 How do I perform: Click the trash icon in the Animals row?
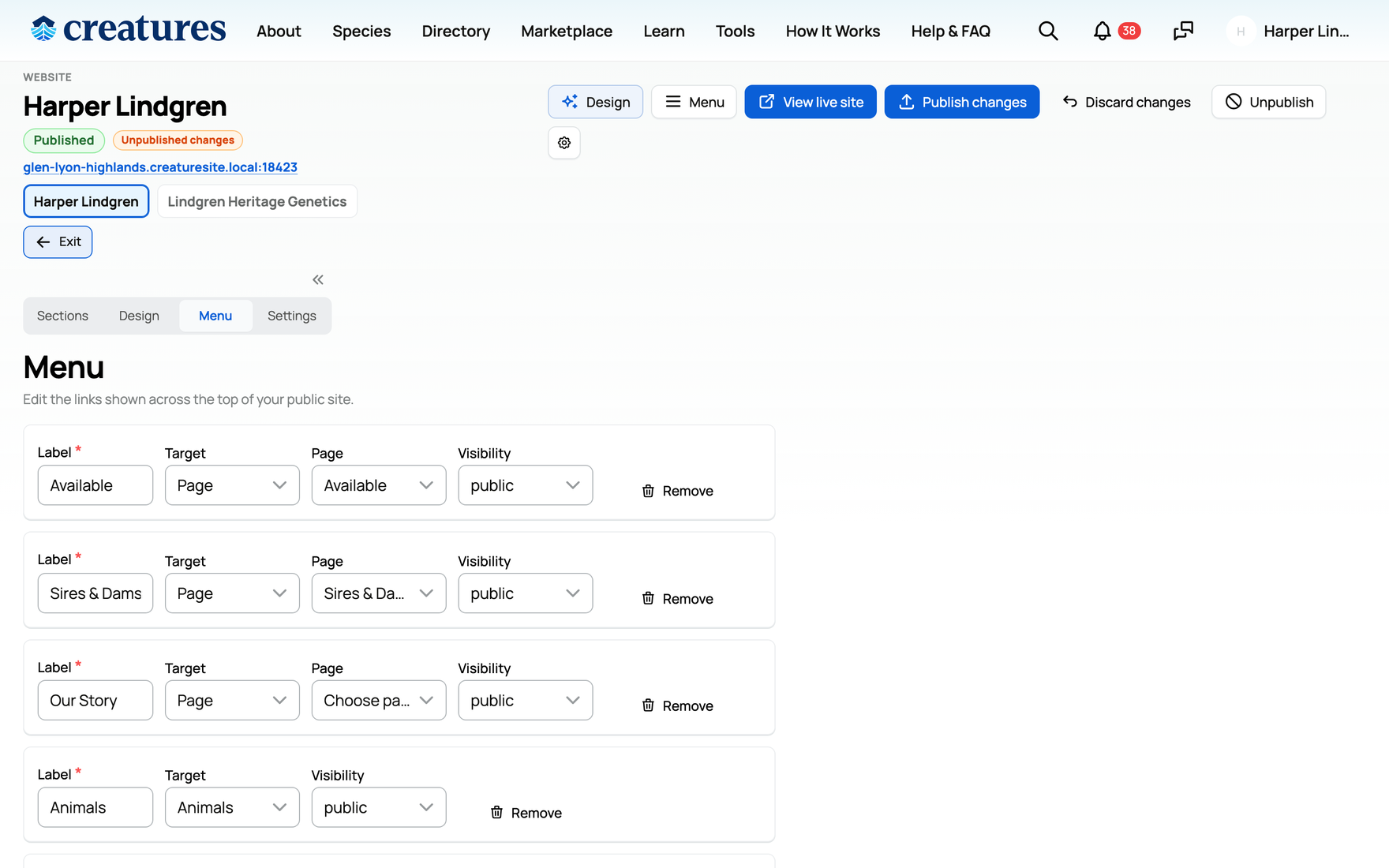point(496,812)
